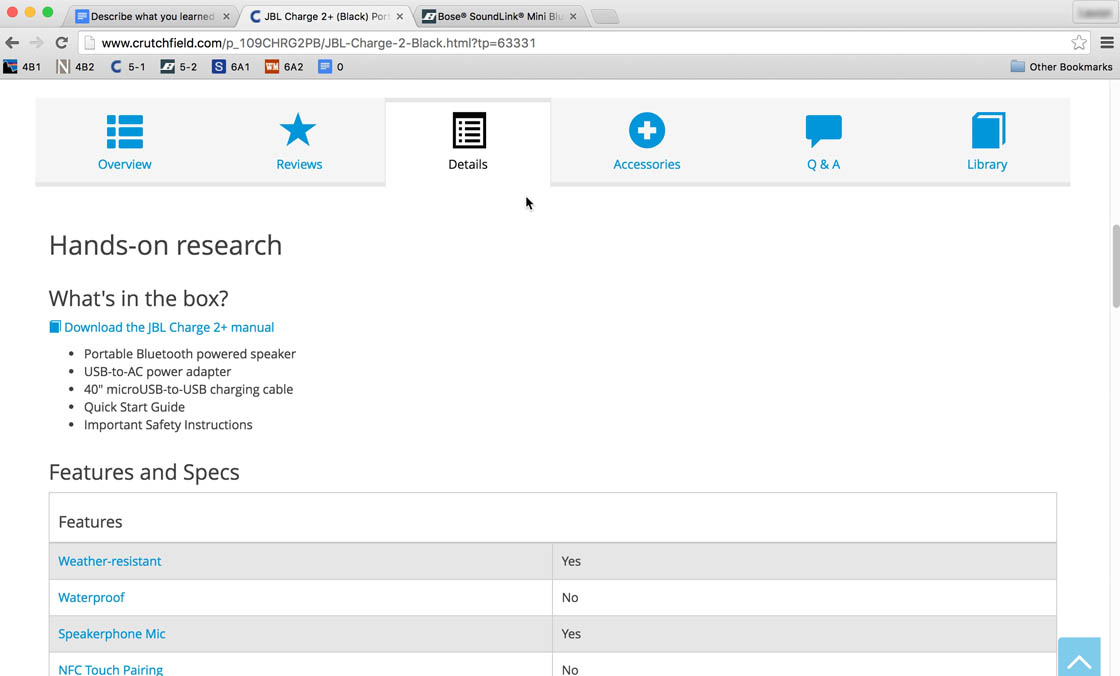This screenshot has width=1120, height=676.
Task: Bookmark this page with the star icon
Action: (x=1078, y=43)
